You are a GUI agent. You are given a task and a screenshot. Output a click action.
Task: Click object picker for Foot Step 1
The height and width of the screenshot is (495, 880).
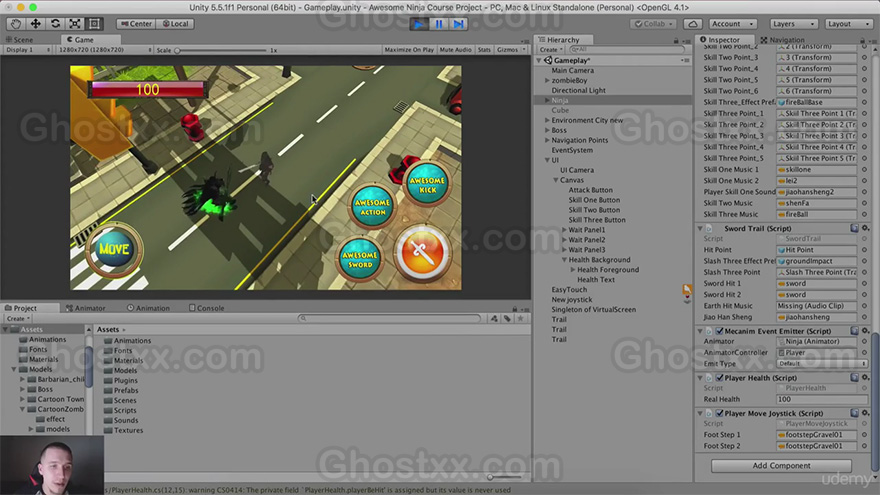pos(864,434)
